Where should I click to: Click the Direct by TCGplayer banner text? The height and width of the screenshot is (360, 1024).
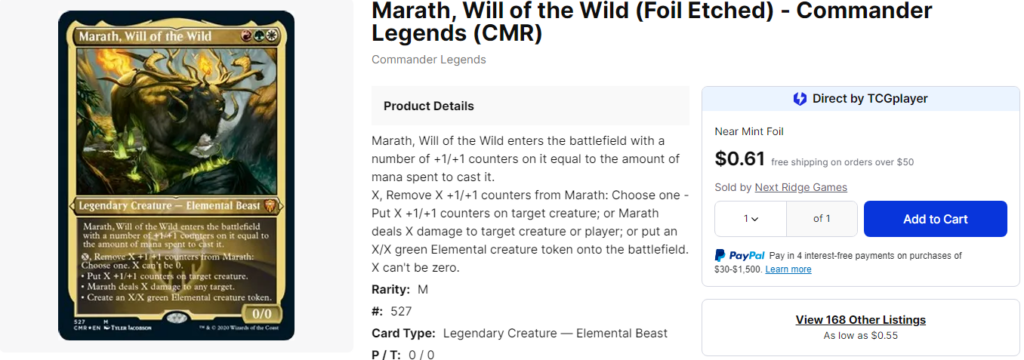click(x=870, y=99)
